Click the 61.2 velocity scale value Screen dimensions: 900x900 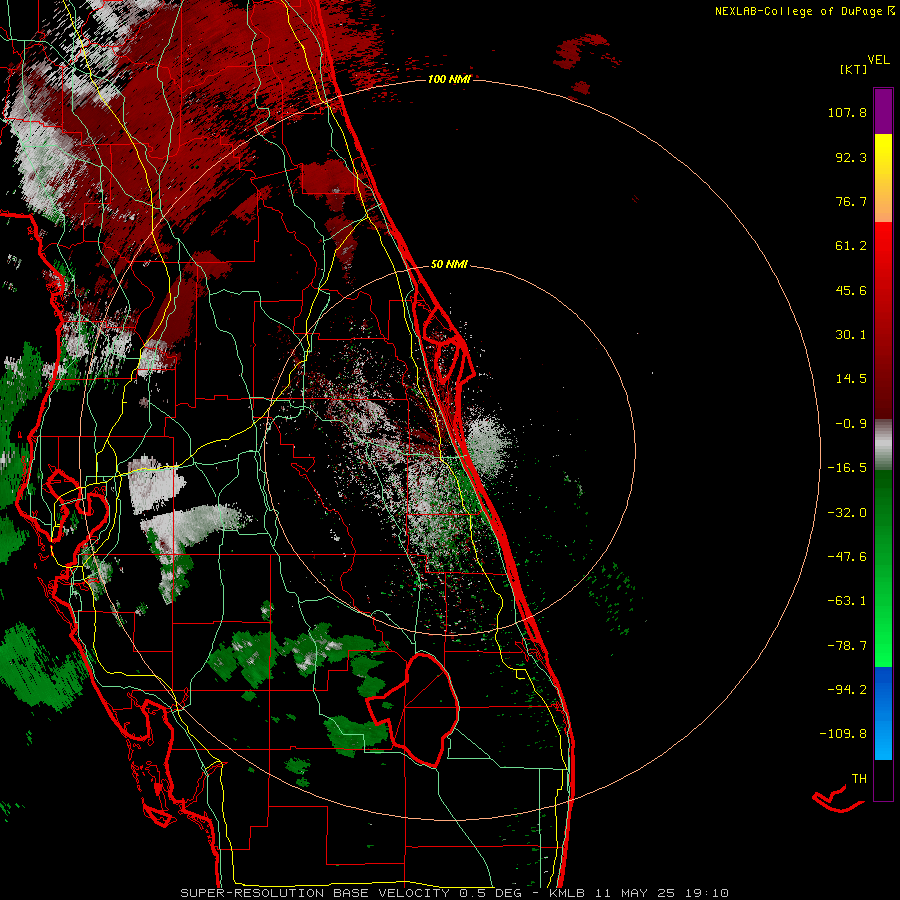851,246
